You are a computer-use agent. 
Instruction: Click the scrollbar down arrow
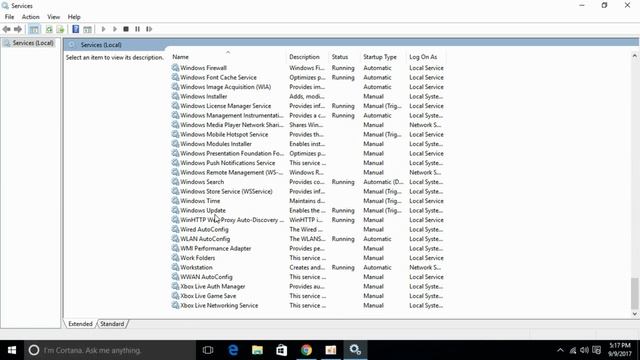(x=634, y=313)
